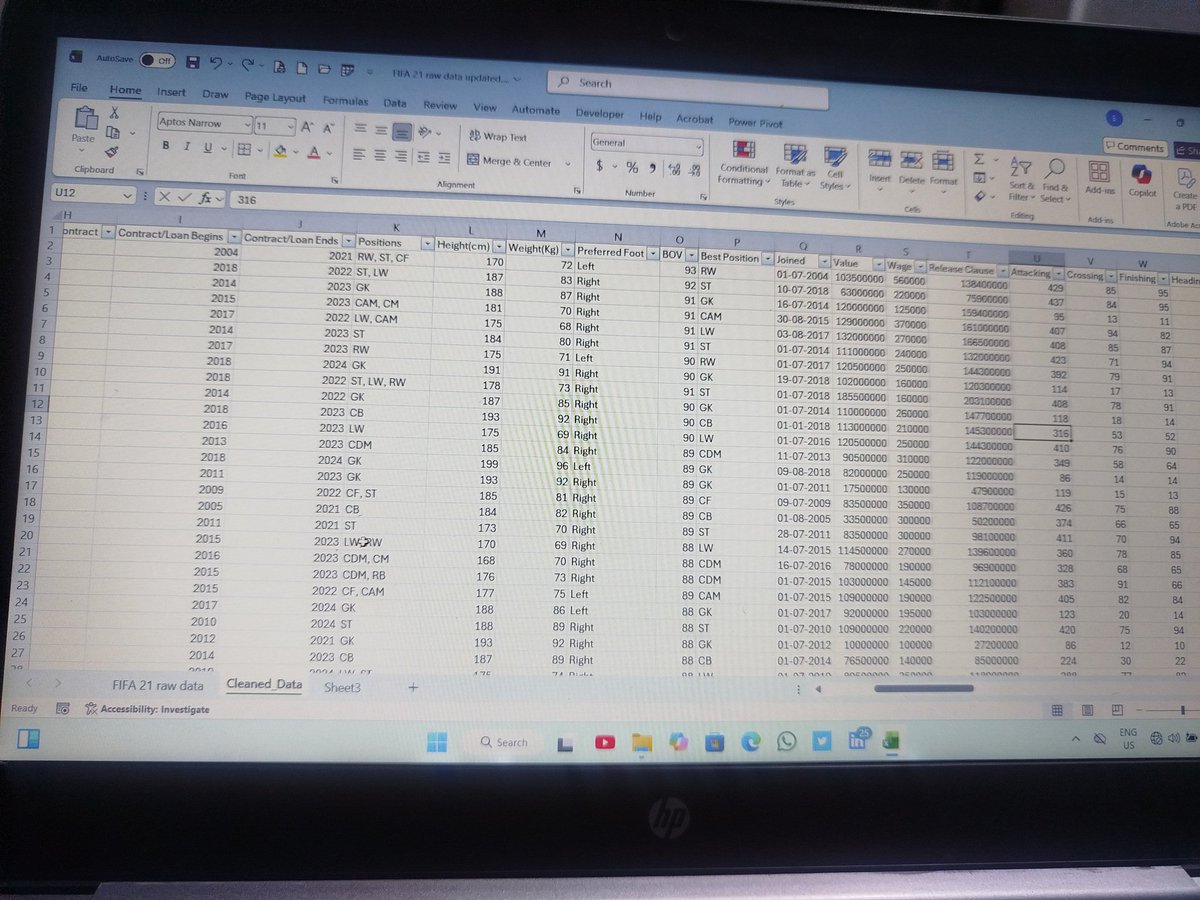This screenshot has height=900, width=1200.
Task: Click Format as Table button
Action: tap(794, 166)
